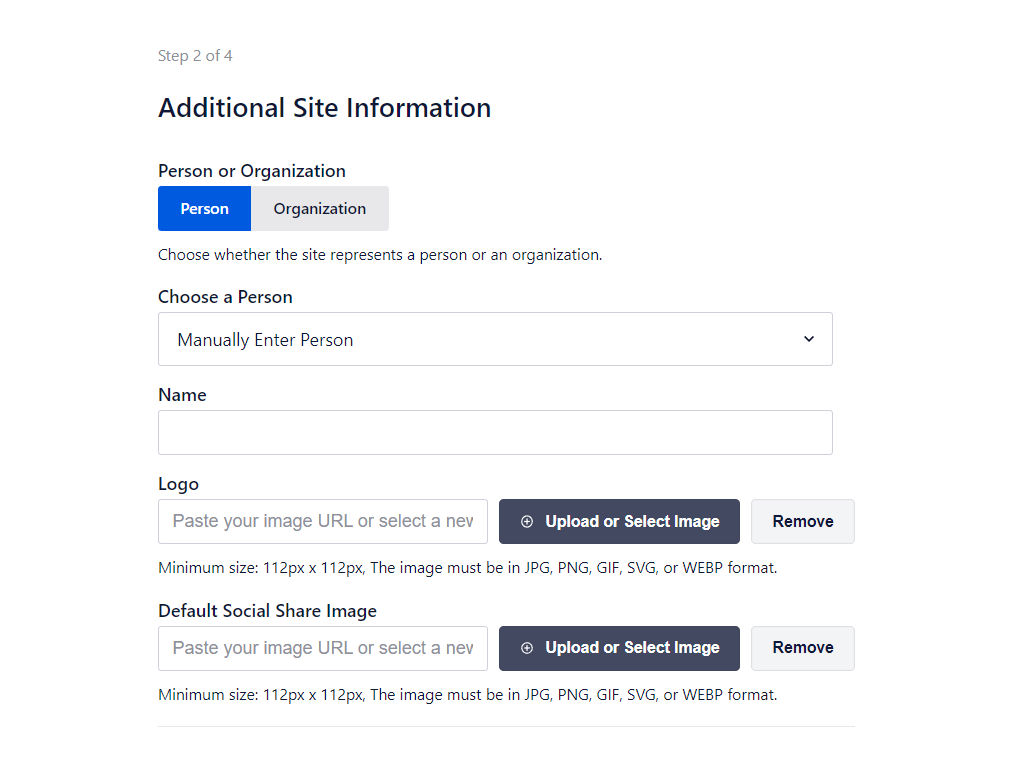This screenshot has height=758, width=1012.
Task: Remove the Logo image
Action: pos(802,521)
